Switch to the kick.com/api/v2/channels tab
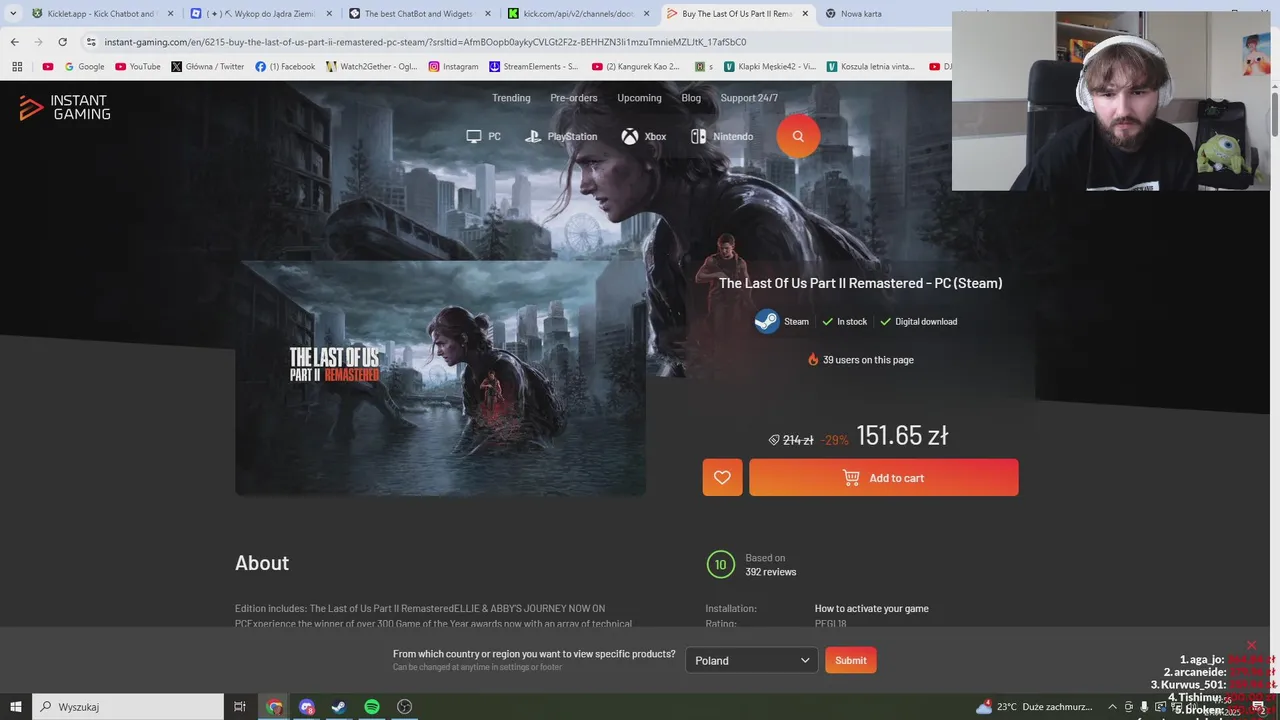Viewport: 1280px width, 720px height. [578, 14]
